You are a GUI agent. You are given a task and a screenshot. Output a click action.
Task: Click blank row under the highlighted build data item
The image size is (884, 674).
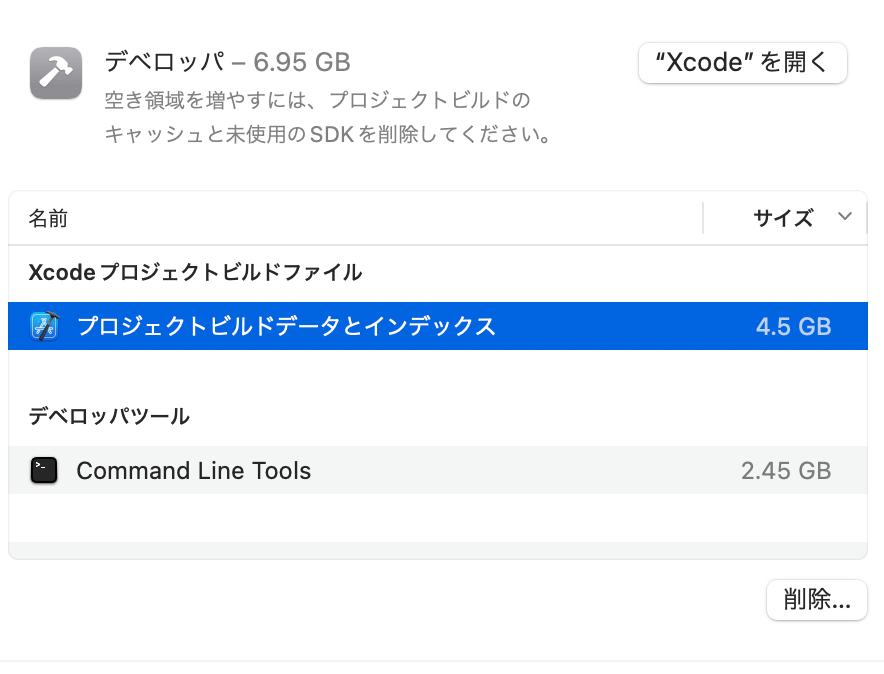(437, 374)
